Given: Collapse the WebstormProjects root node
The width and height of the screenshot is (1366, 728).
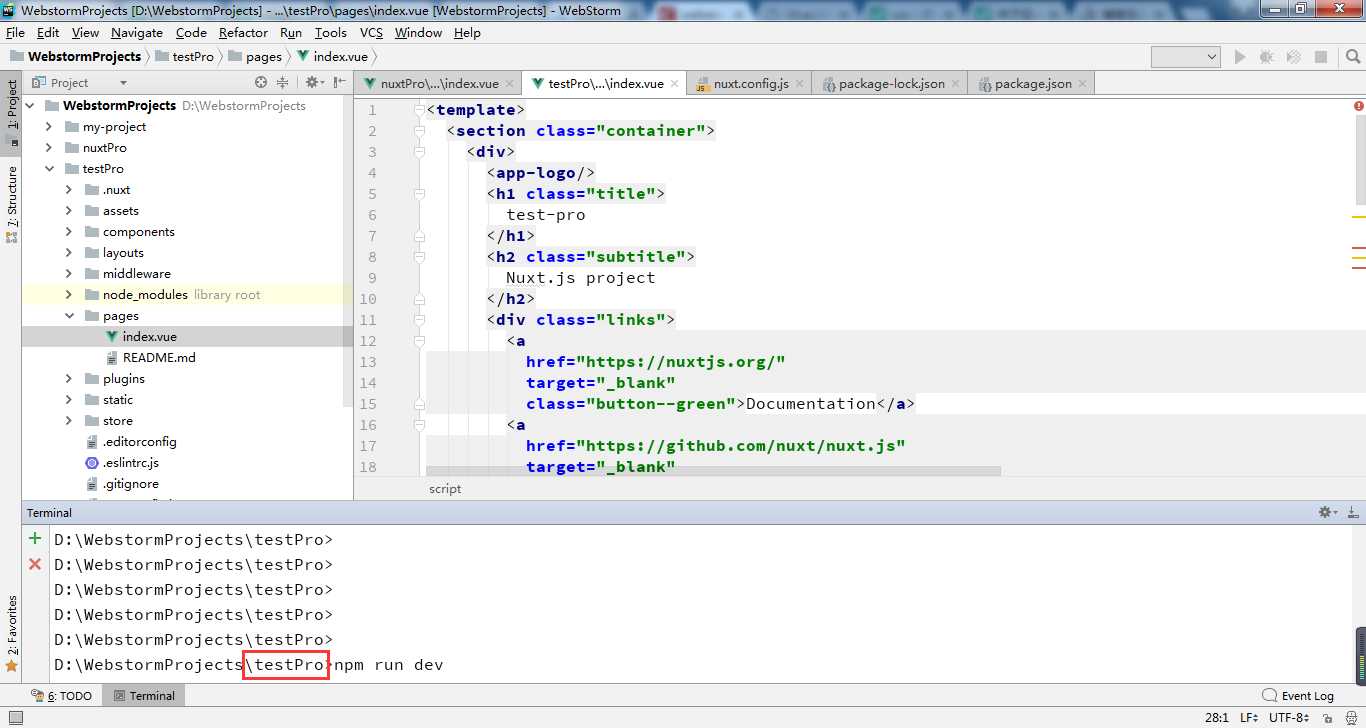Looking at the screenshot, I should click(x=29, y=106).
